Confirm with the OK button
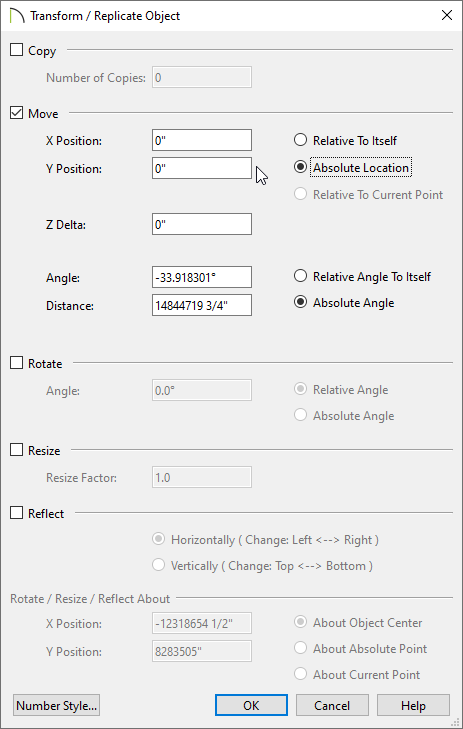The width and height of the screenshot is (463, 729). tap(251, 705)
